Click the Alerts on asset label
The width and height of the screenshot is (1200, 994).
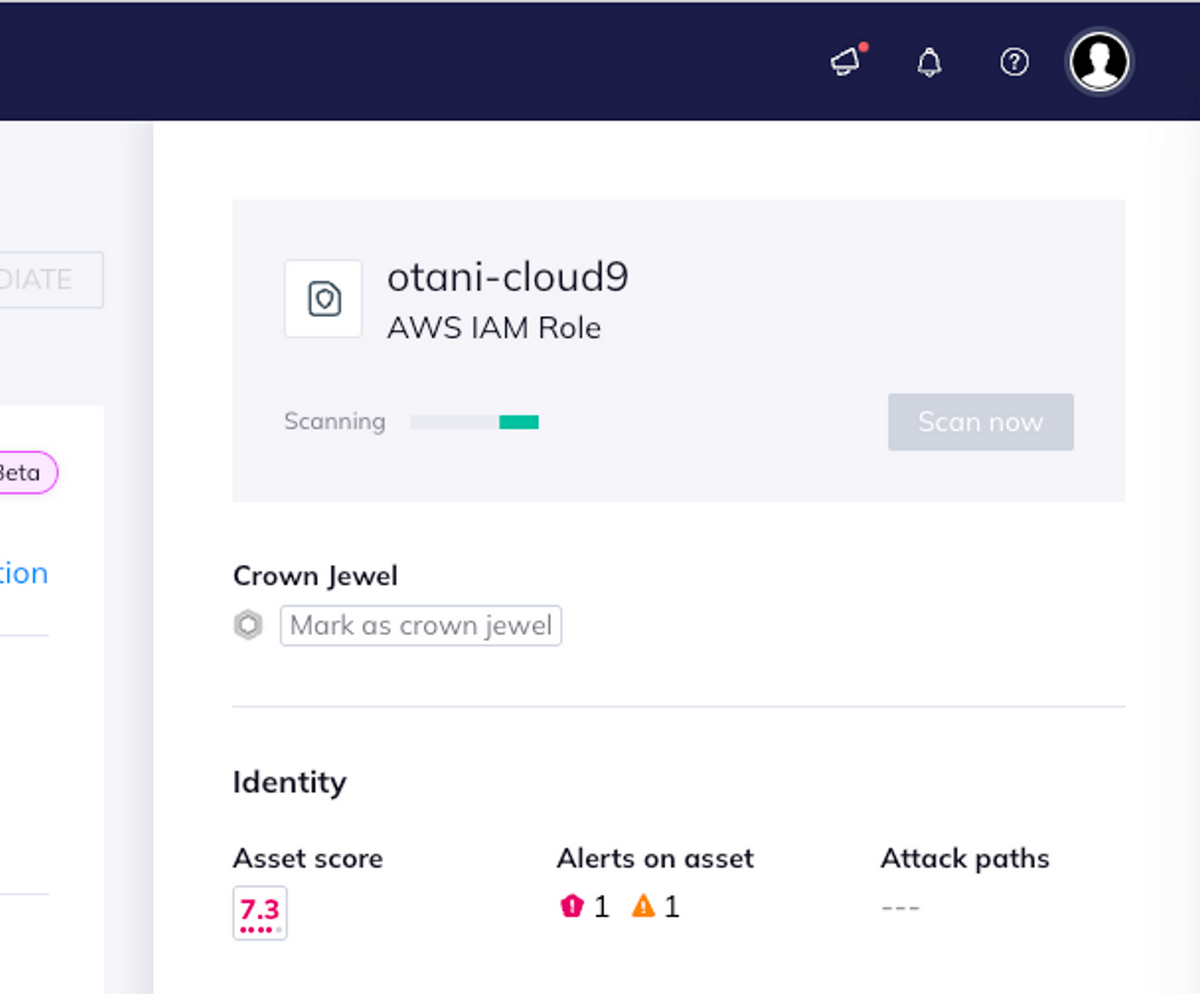(x=655, y=858)
